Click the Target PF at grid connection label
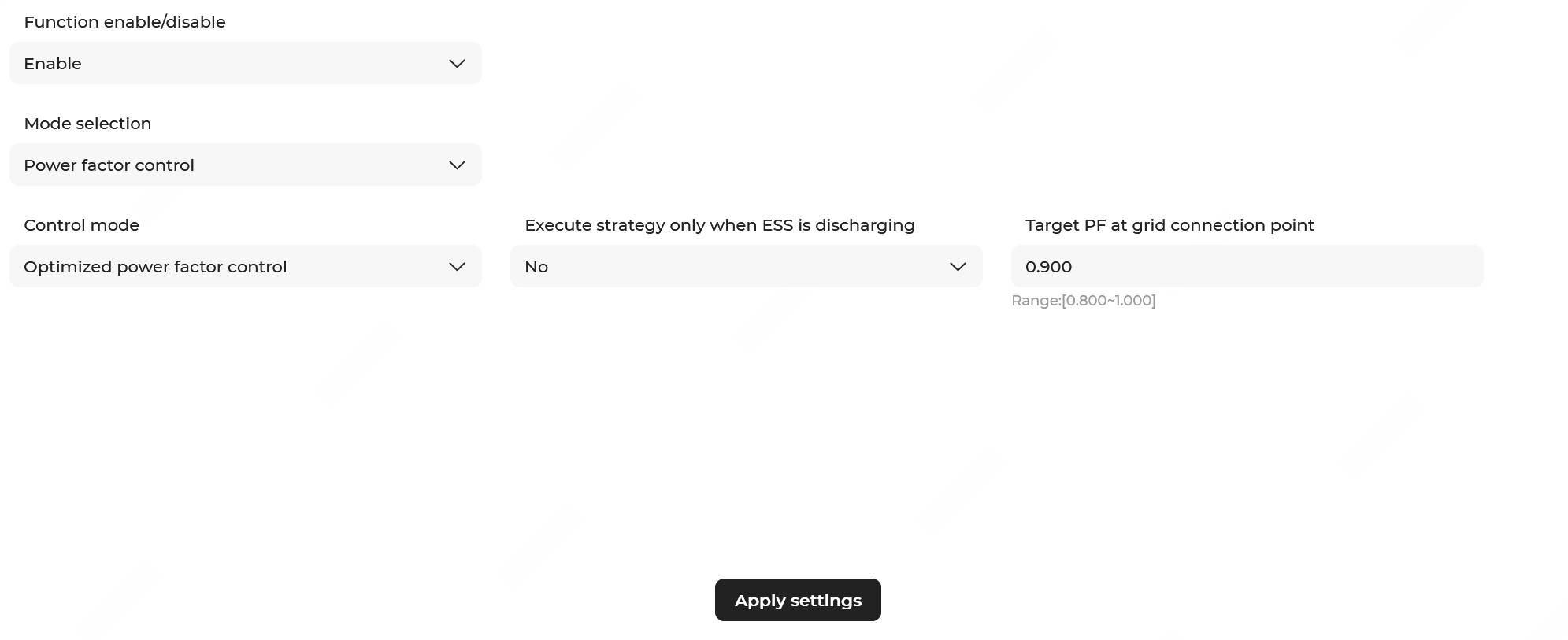The image size is (1568, 640). [1170, 225]
